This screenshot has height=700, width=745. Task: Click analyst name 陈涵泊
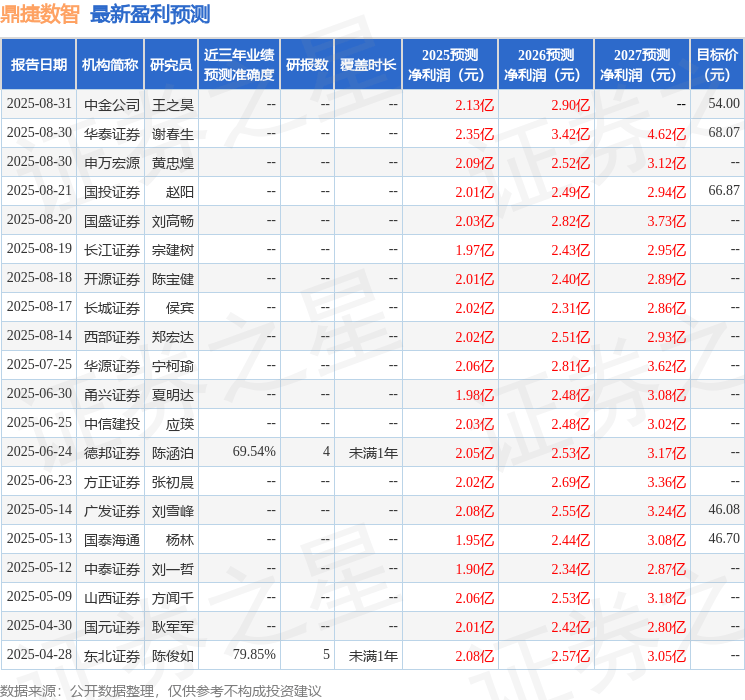click(172, 453)
